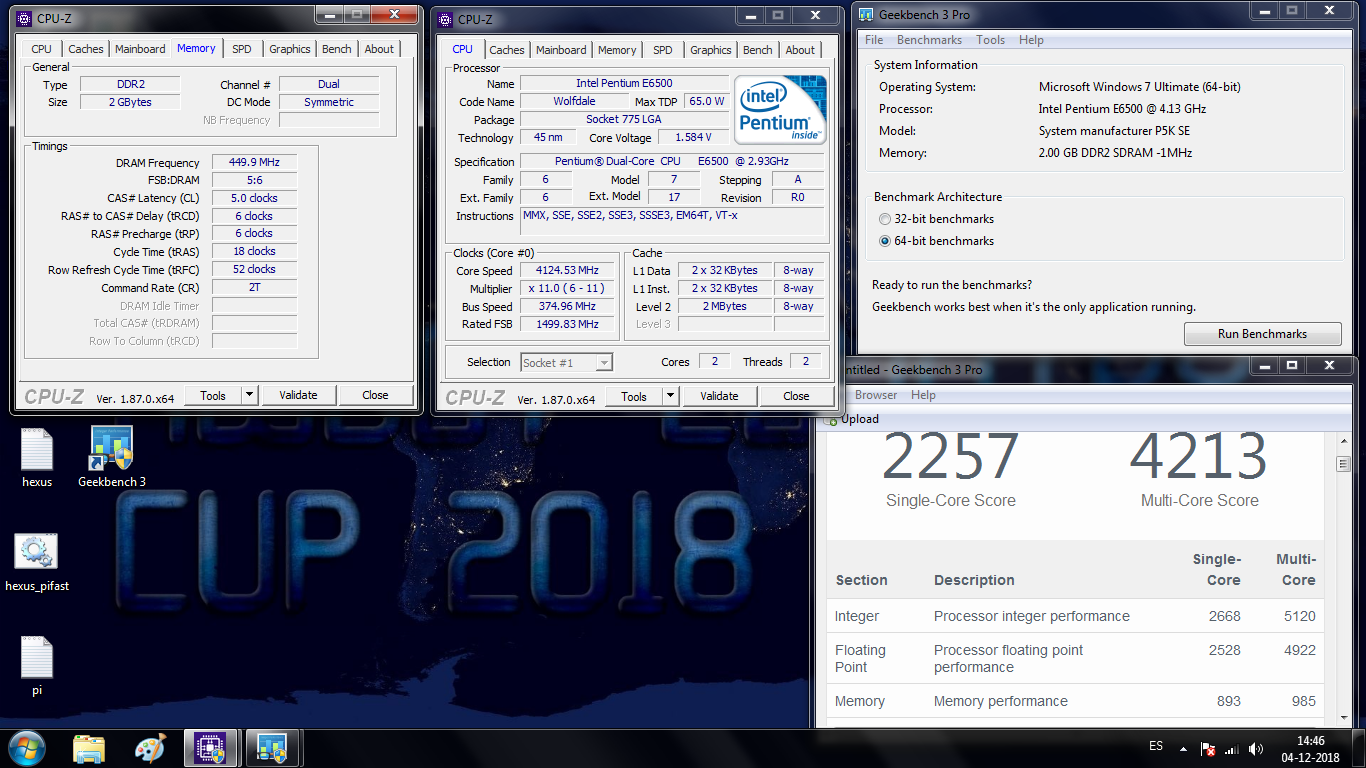Click the volume speaker tray icon
The width and height of the screenshot is (1366, 768).
(1255, 748)
